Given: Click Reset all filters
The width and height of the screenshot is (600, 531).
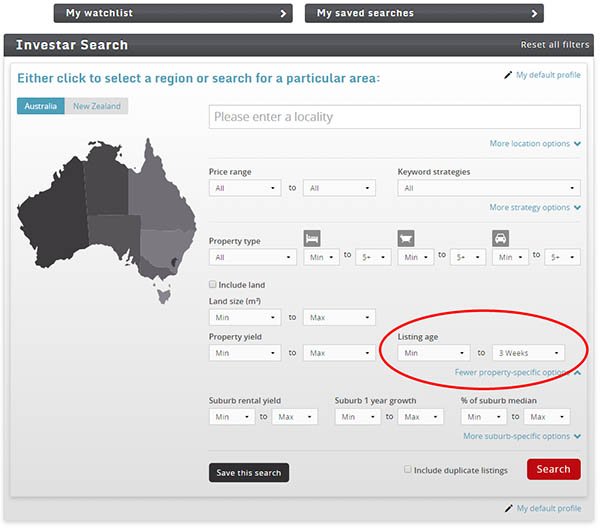Looking at the screenshot, I should point(555,45).
